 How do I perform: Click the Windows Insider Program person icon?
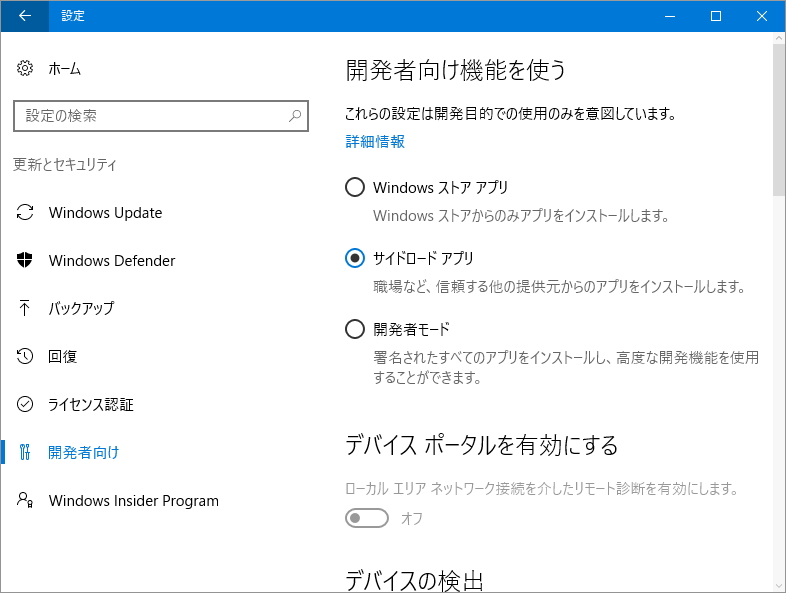tap(25, 500)
